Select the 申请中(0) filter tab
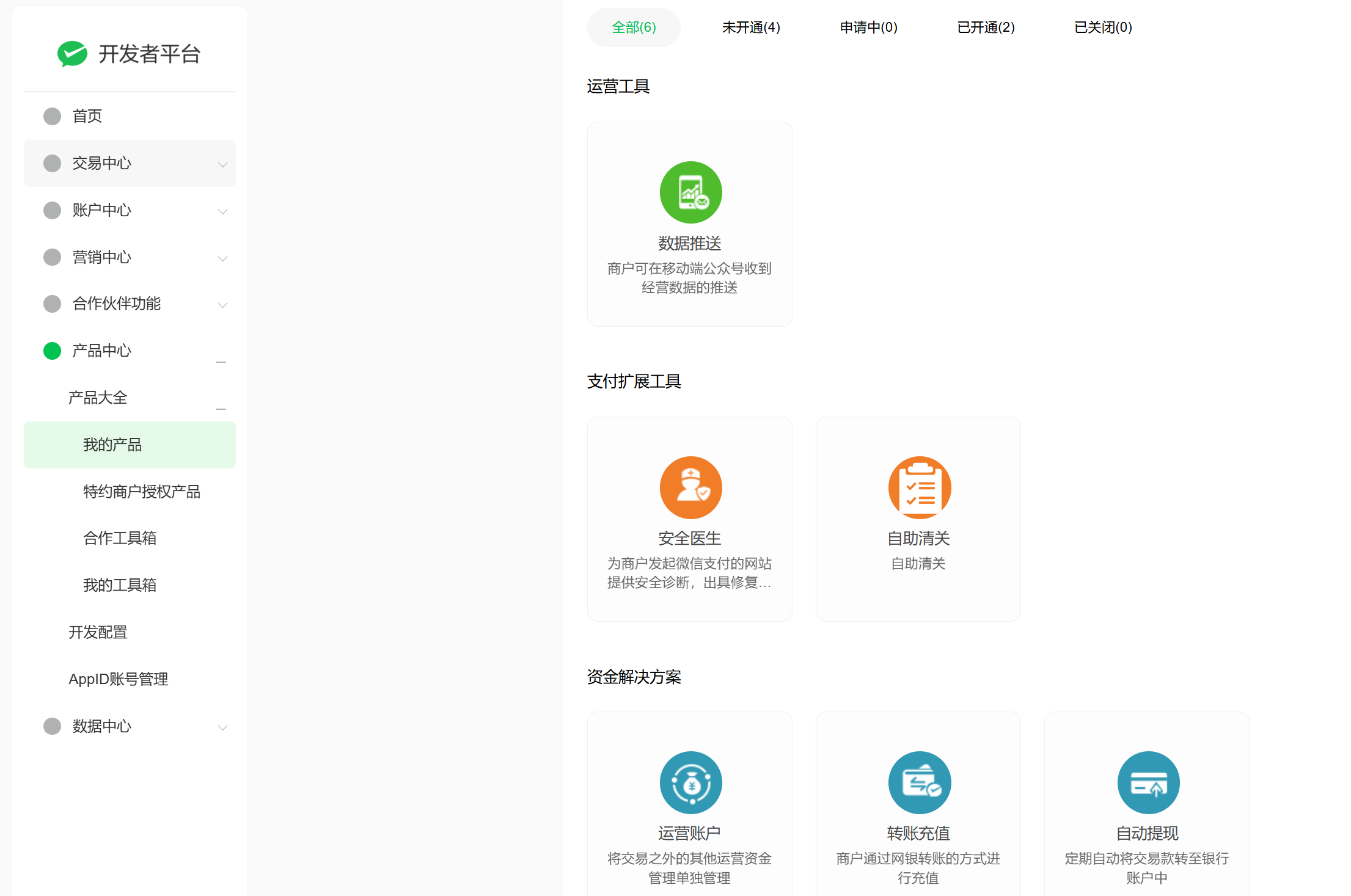Screen dimensions: 1351x896 [868, 27]
